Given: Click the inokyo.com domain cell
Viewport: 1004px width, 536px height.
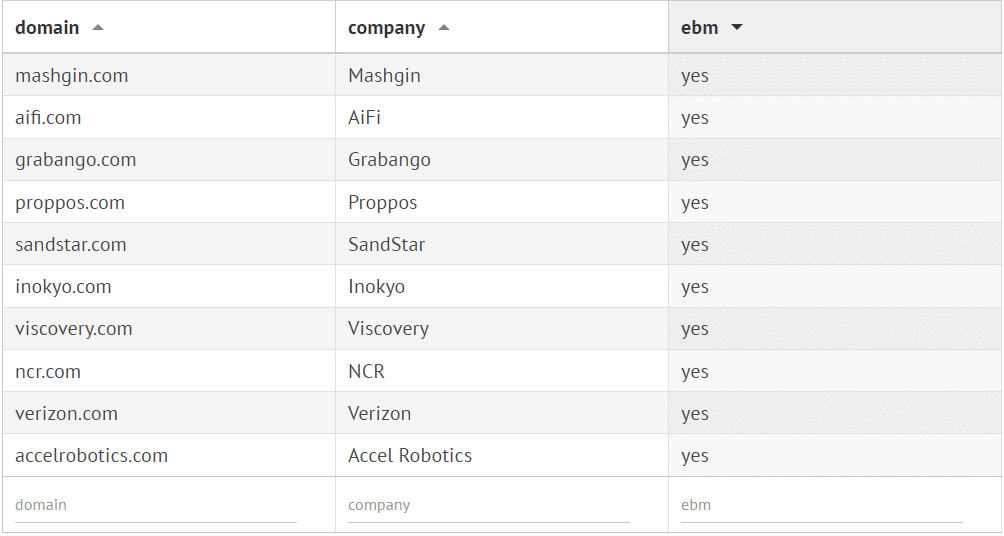Looking at the screenshot, I should tap(63, 287).
